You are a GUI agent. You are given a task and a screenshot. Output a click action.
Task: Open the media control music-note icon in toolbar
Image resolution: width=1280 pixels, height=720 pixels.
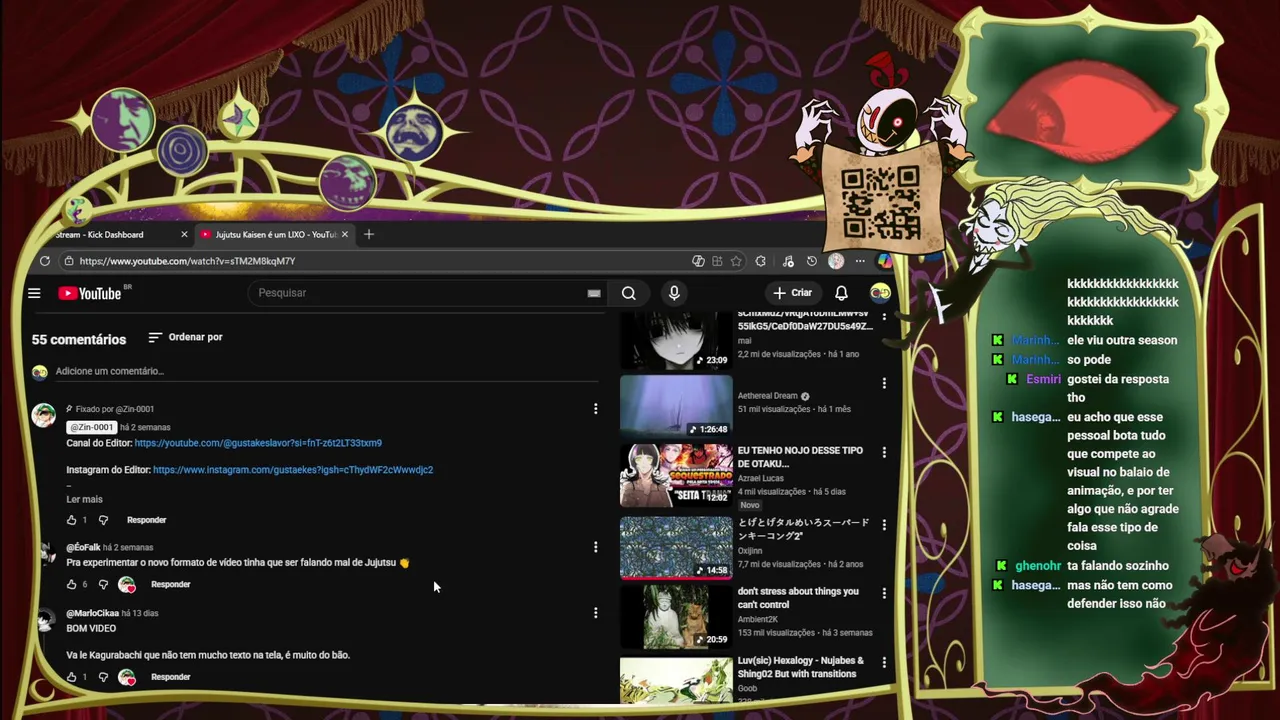tap(788, 261)
